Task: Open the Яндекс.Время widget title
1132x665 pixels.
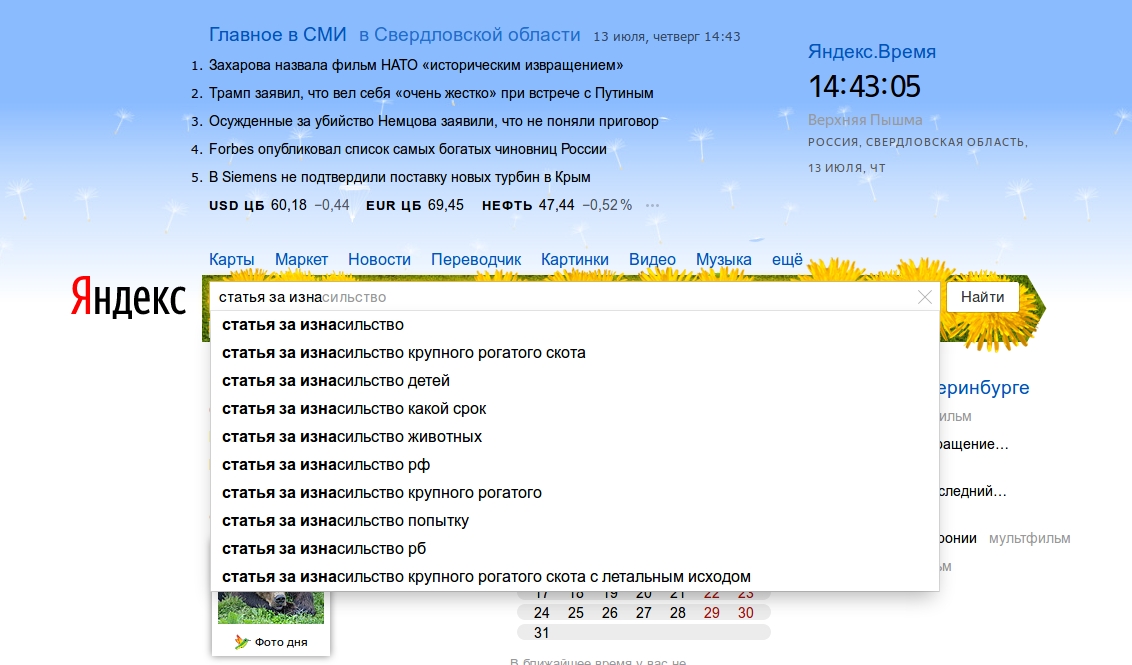Action: click(x=871, y=52)
